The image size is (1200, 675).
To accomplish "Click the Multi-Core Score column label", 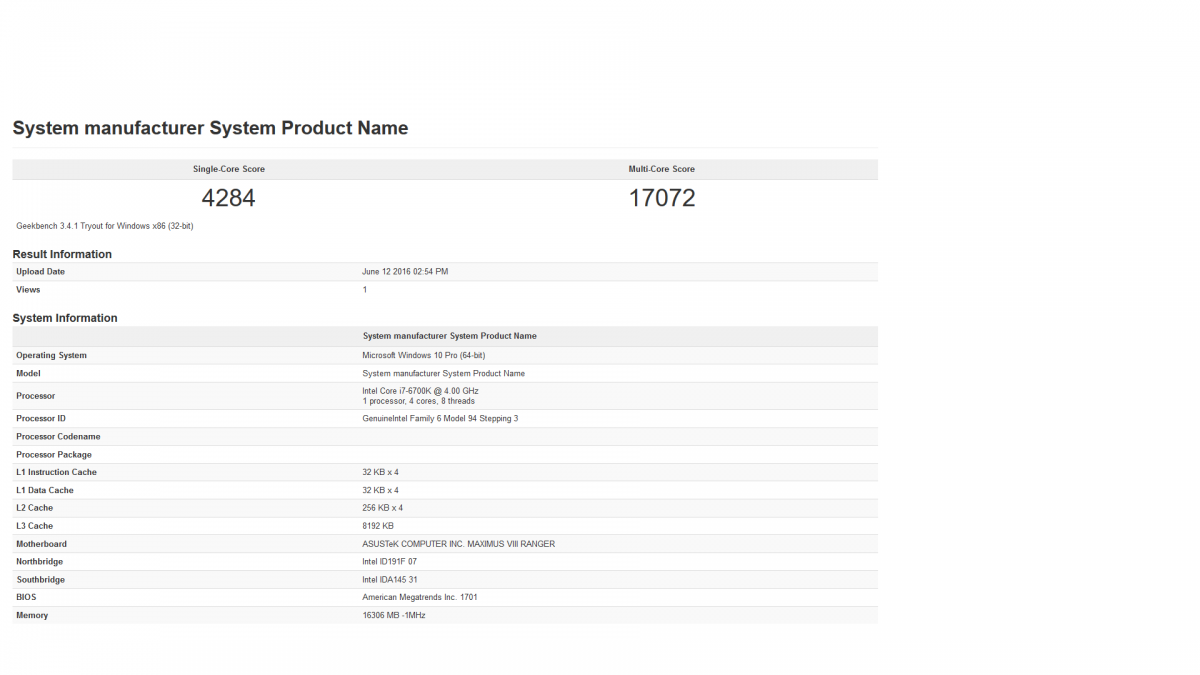I will tap(662, 169).
